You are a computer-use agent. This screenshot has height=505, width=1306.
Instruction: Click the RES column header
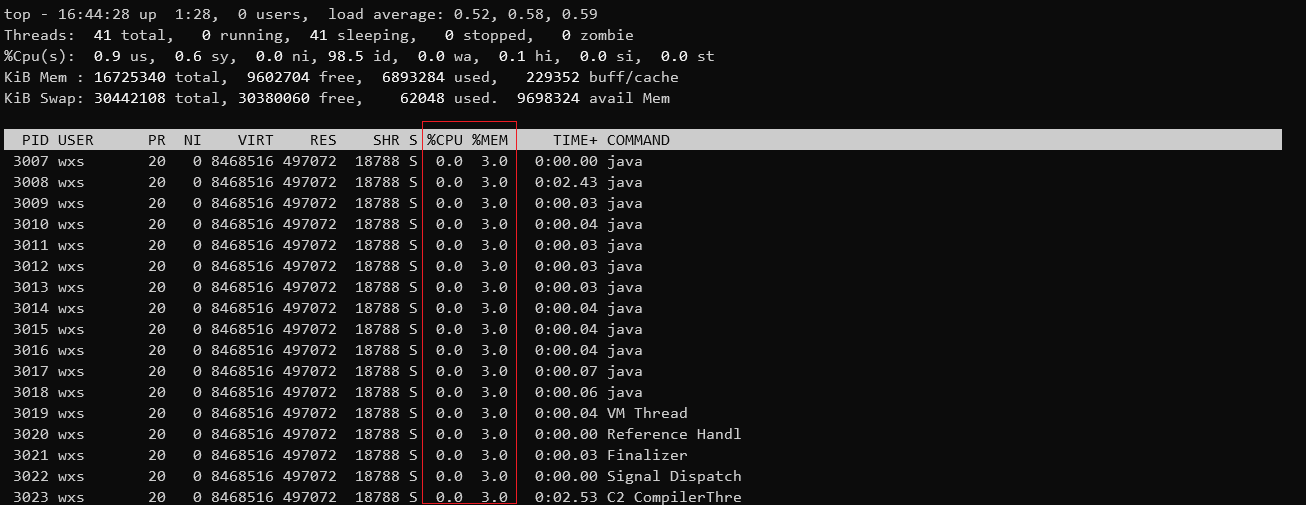323,140
